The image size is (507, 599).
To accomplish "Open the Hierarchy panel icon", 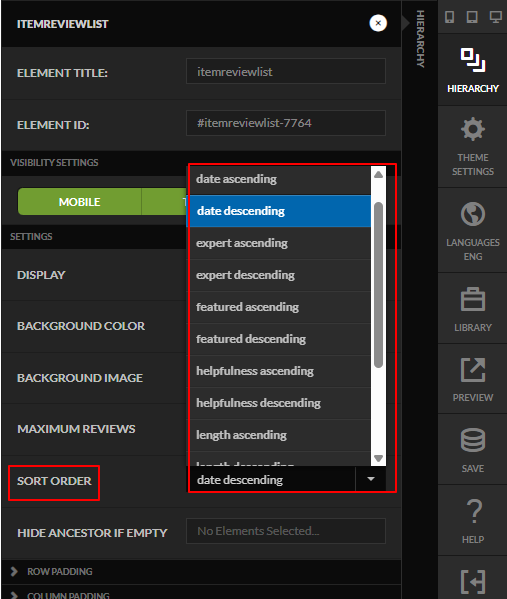I will (x=473, y=60).
